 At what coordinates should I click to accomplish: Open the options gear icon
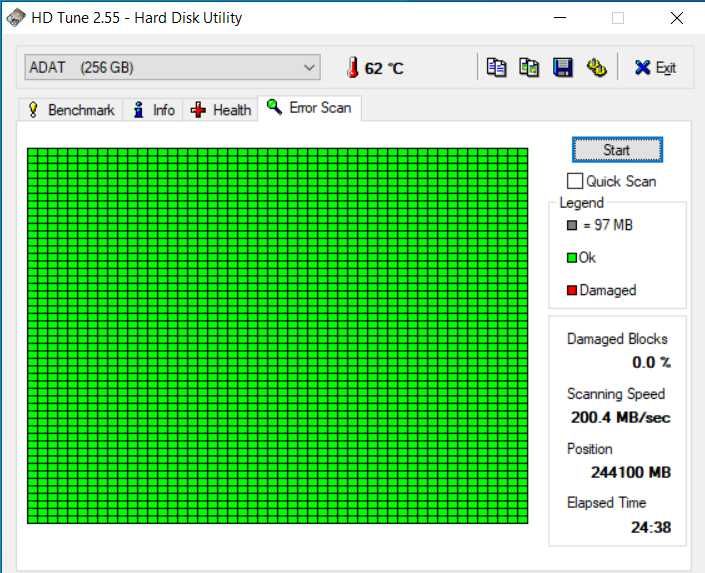coord(597,68)
